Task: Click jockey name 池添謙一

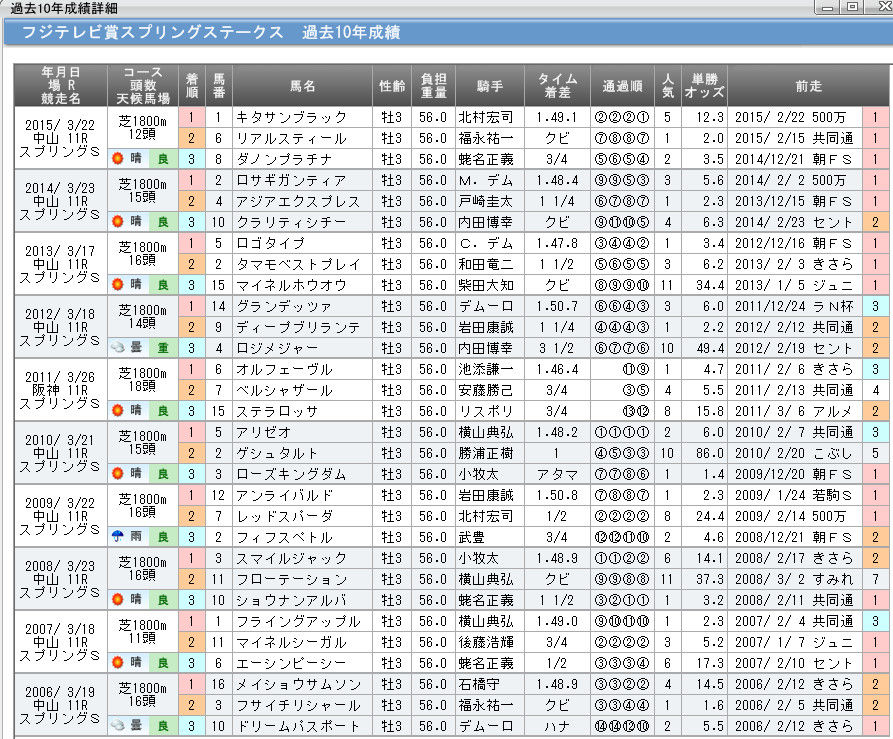Action: click(x=486, y=370)
